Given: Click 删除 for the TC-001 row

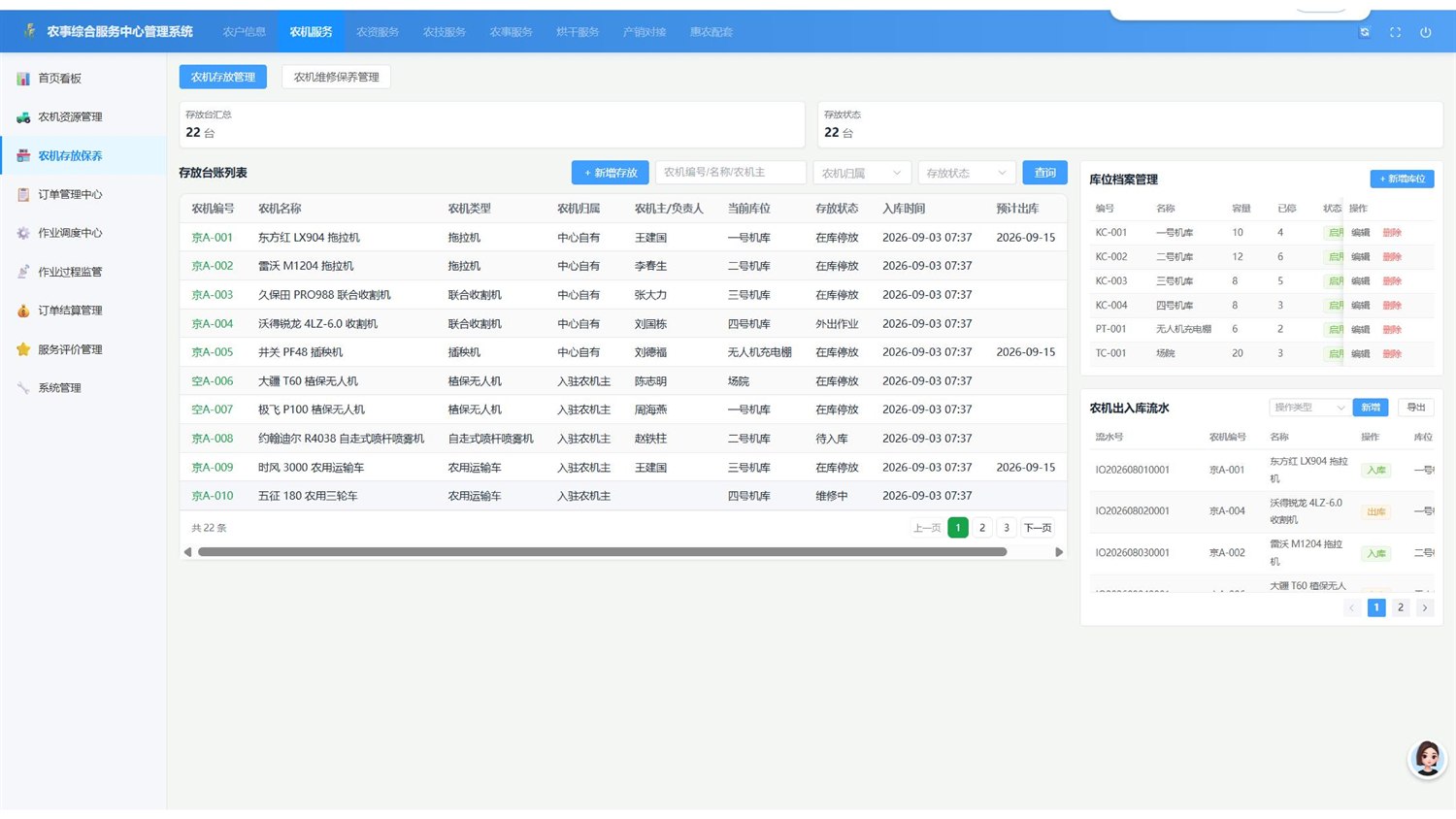Looking at the screenshot, I should [x=1392, y=354].
